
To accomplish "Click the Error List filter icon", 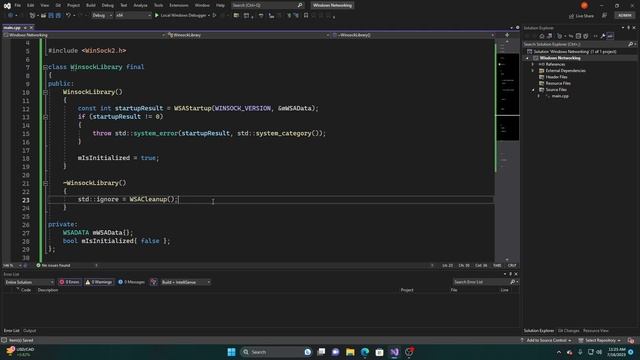I will 154,282.
